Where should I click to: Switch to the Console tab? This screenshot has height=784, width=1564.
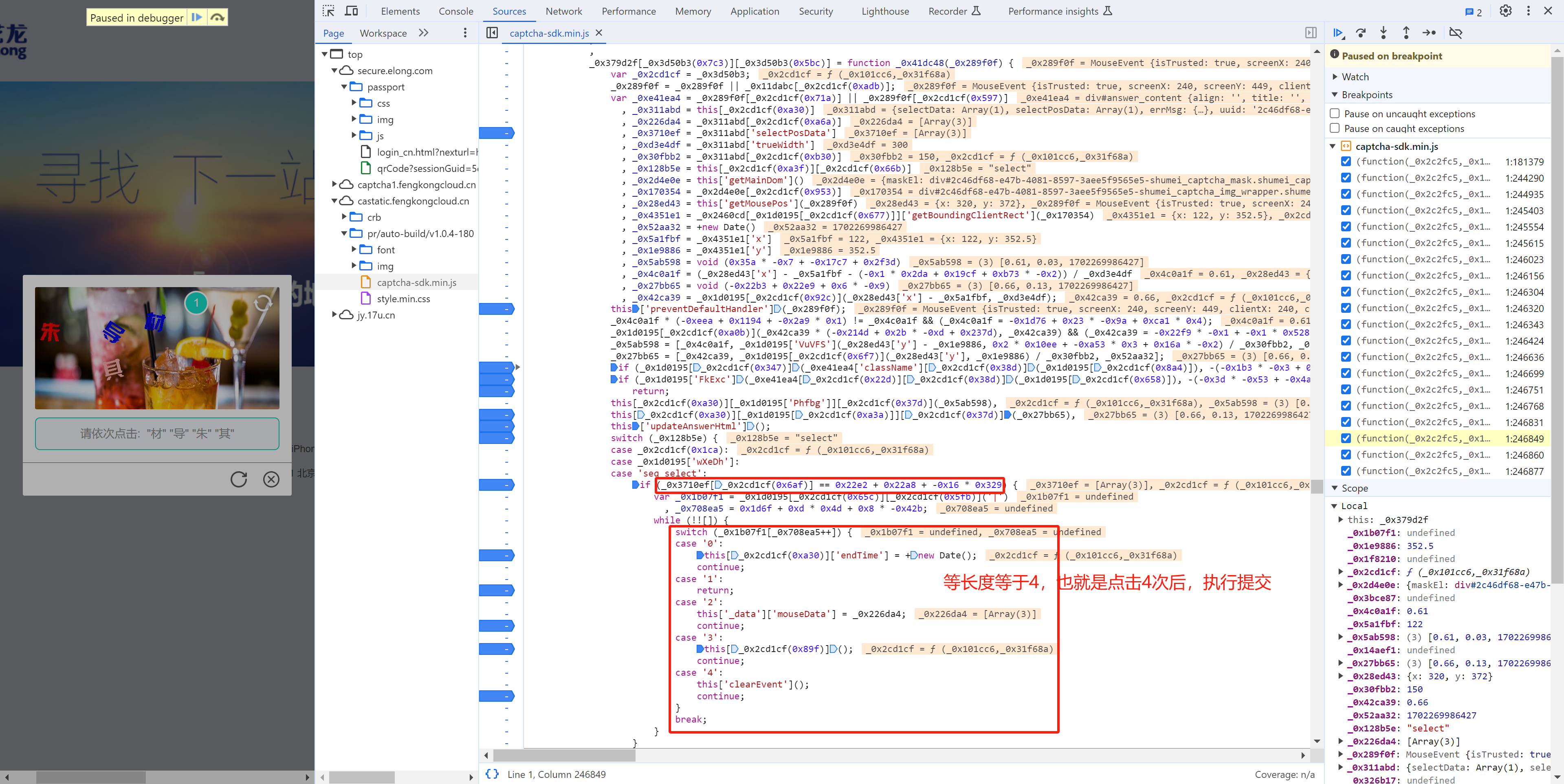[x=455, y=11]
